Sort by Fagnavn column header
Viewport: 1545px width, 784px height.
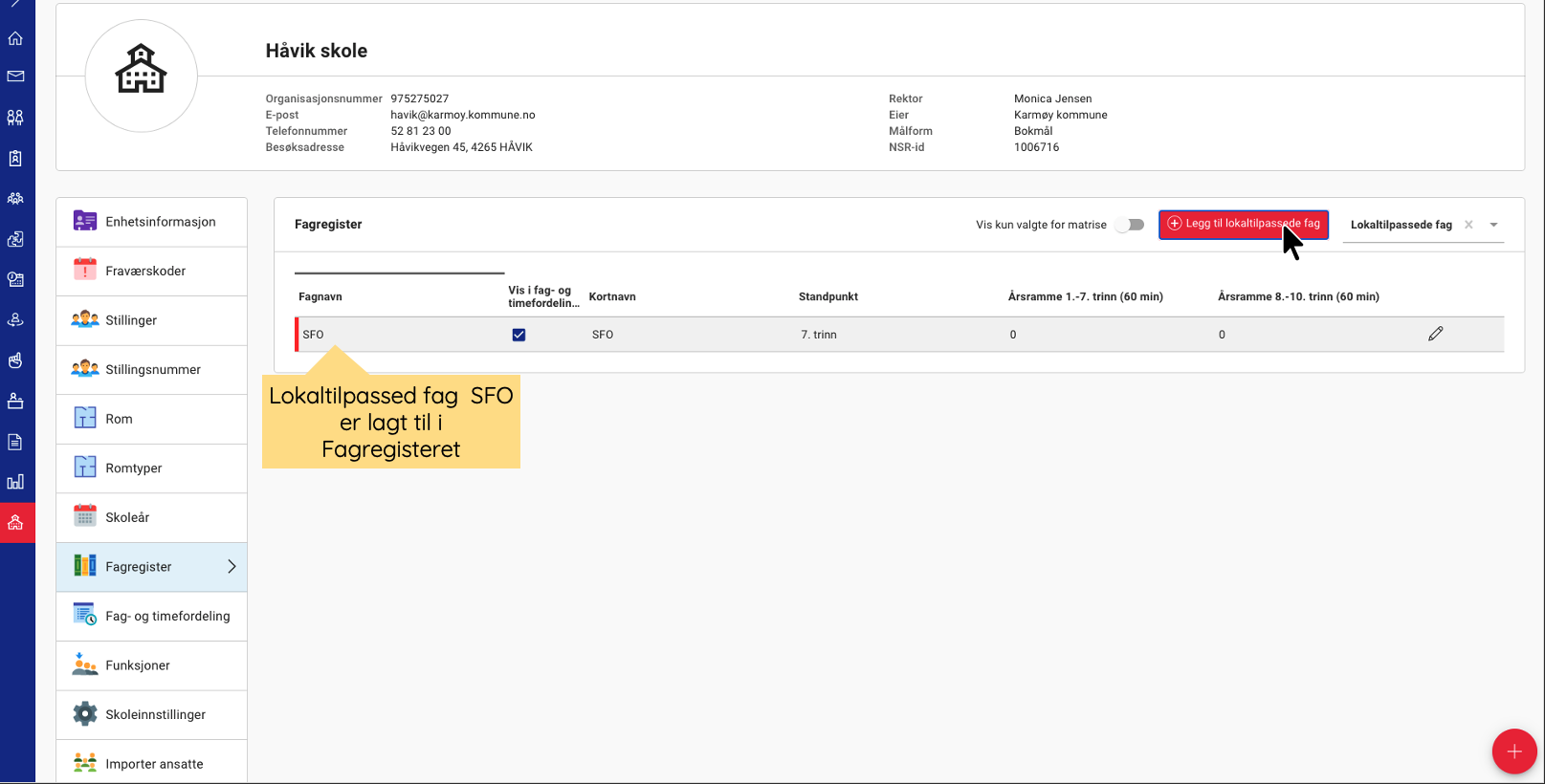tap(320, 297)
